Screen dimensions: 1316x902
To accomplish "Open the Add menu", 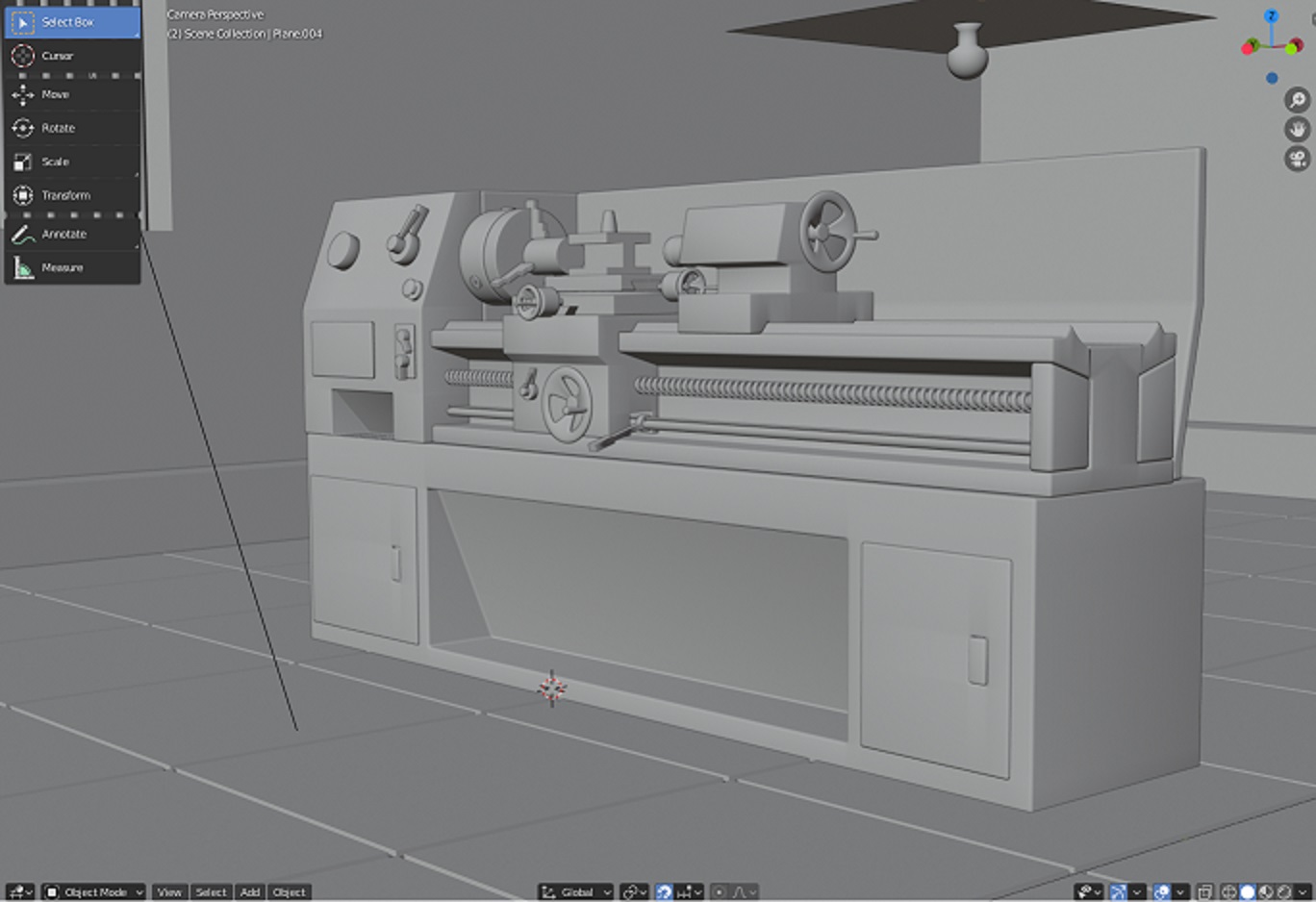I will pyautogui.click(x=250, y=892).
